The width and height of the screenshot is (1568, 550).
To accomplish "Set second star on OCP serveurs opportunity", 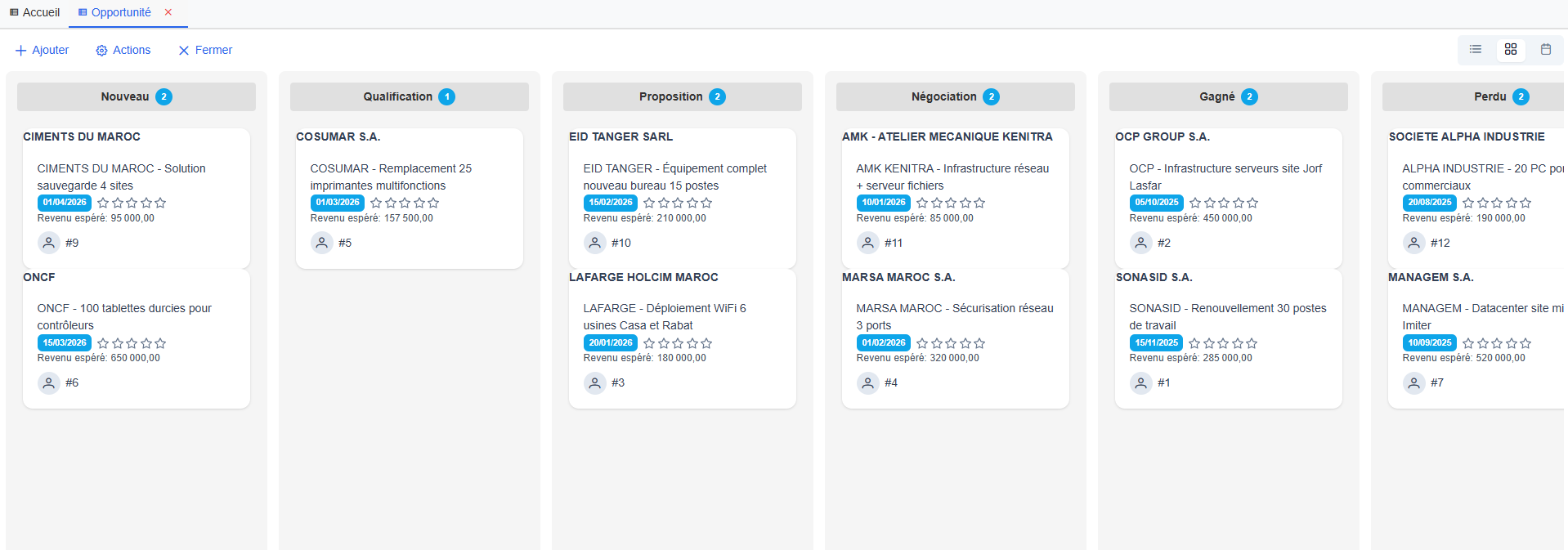I will pos(1209,203).
